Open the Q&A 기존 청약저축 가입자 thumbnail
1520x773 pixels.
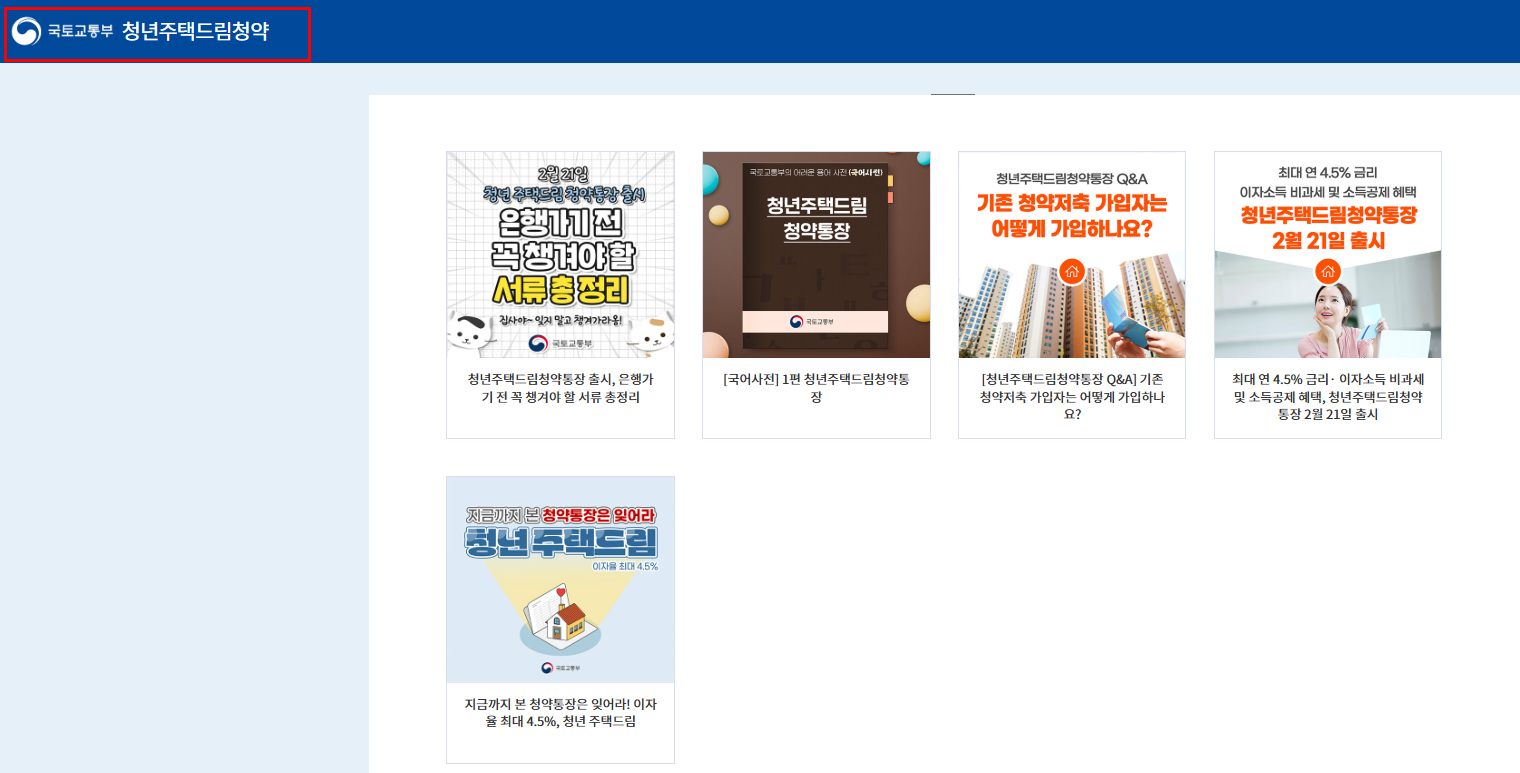pyautogui.click(x=1072, y=255)
